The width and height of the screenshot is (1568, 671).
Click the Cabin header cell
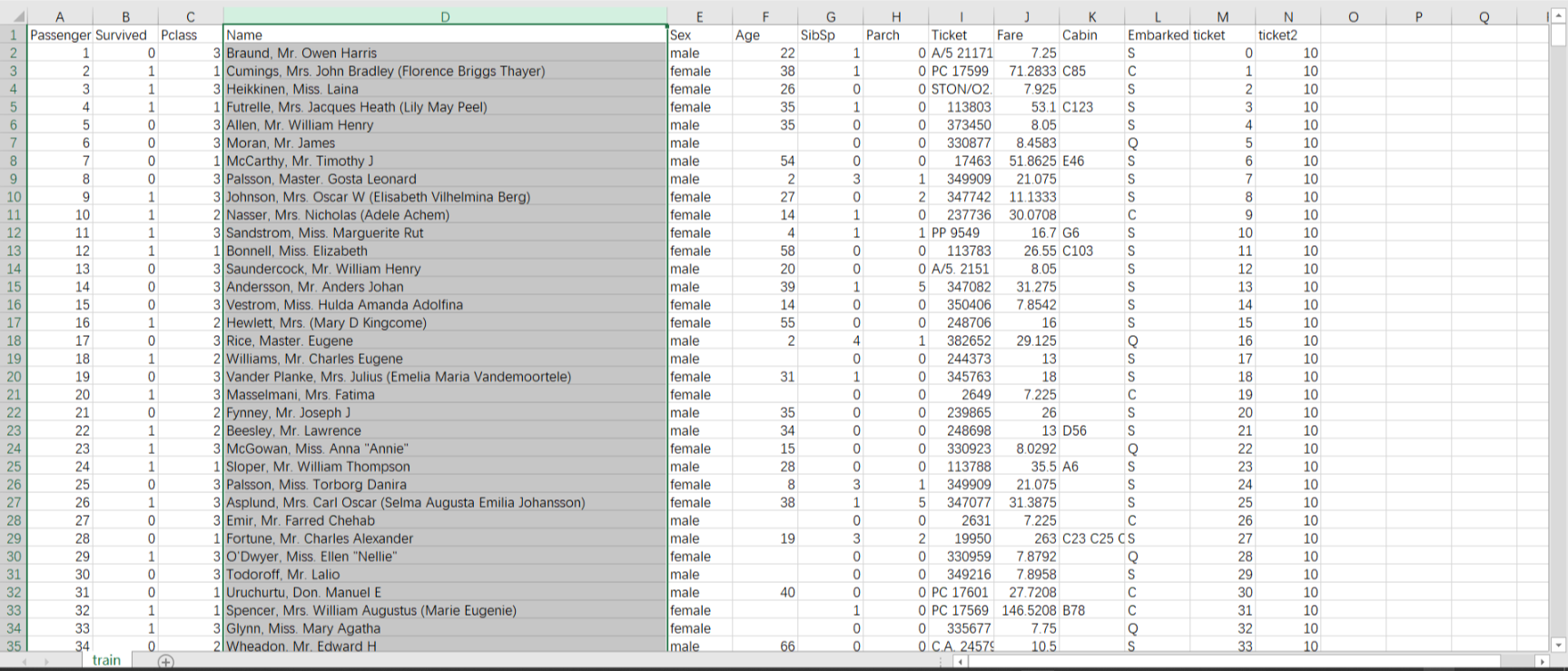click(1092, 35)
